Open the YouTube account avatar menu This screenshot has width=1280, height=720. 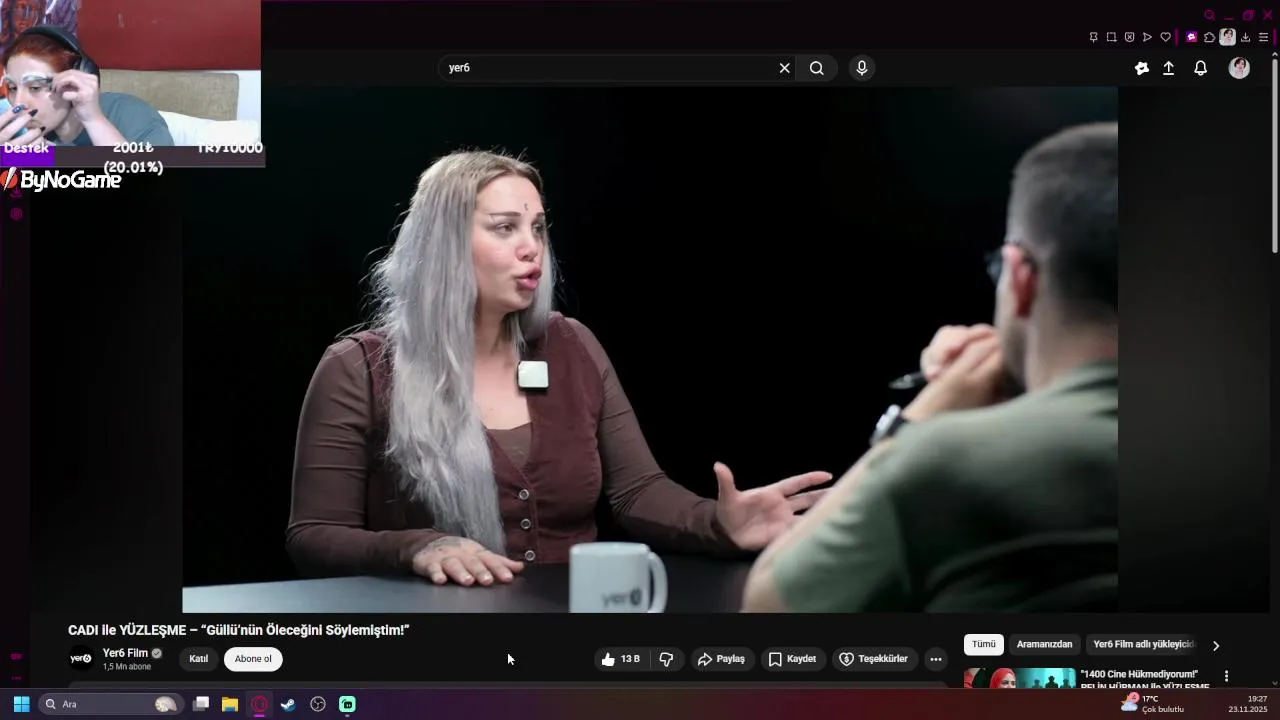[x=1239, y=68]
